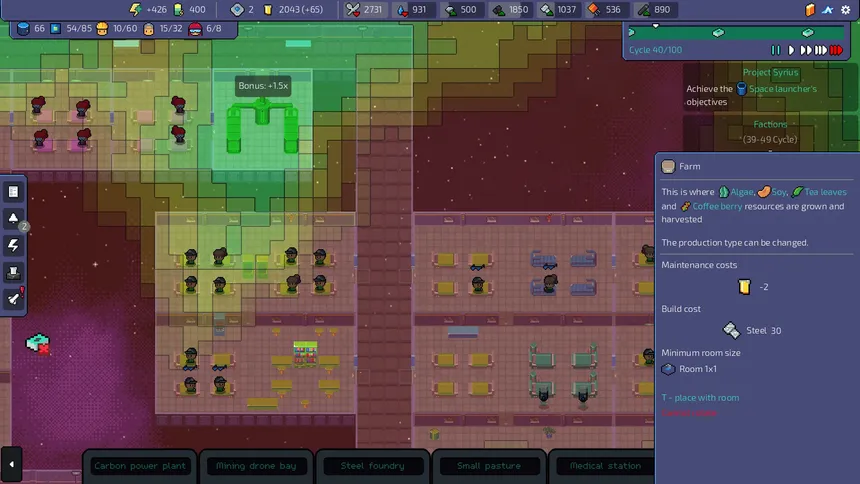Click the resource icon showing 890
The image size is (860, 484).
coord(643,9)
